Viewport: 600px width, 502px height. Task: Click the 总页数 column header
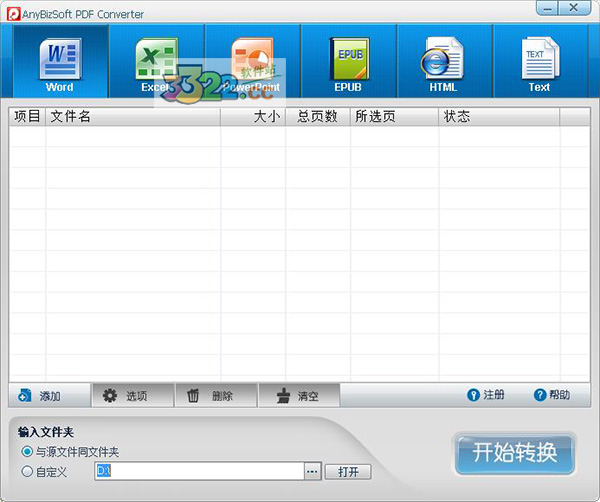(318, 116)
